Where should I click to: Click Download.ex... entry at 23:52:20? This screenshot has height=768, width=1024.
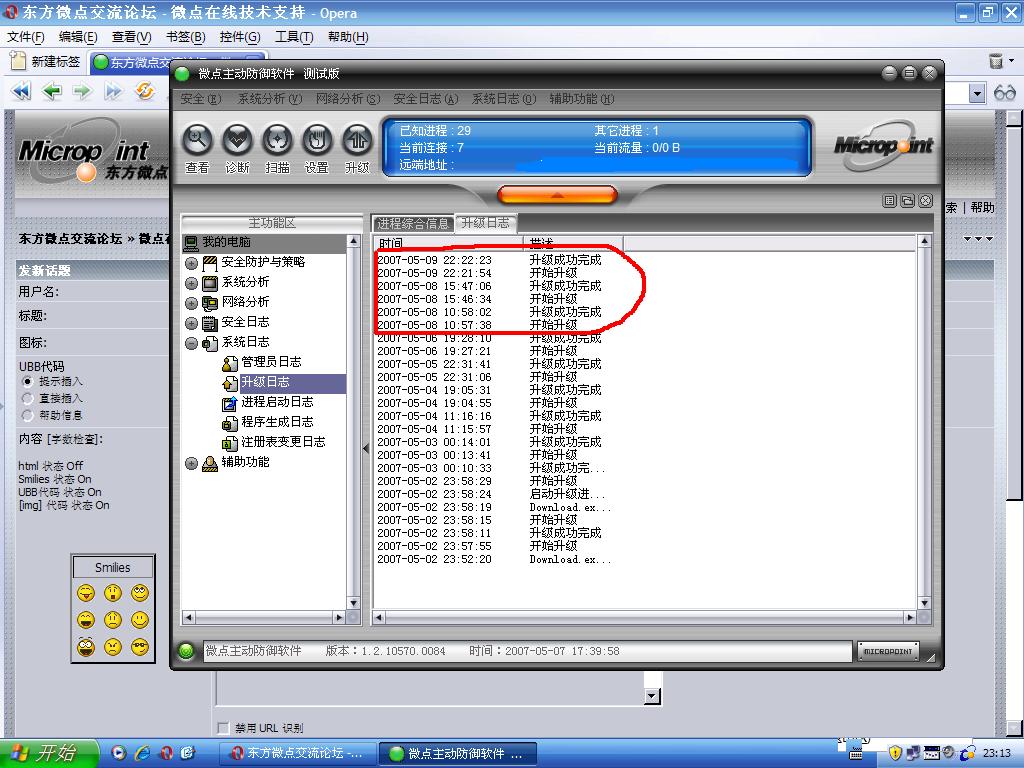click(570, 559)
